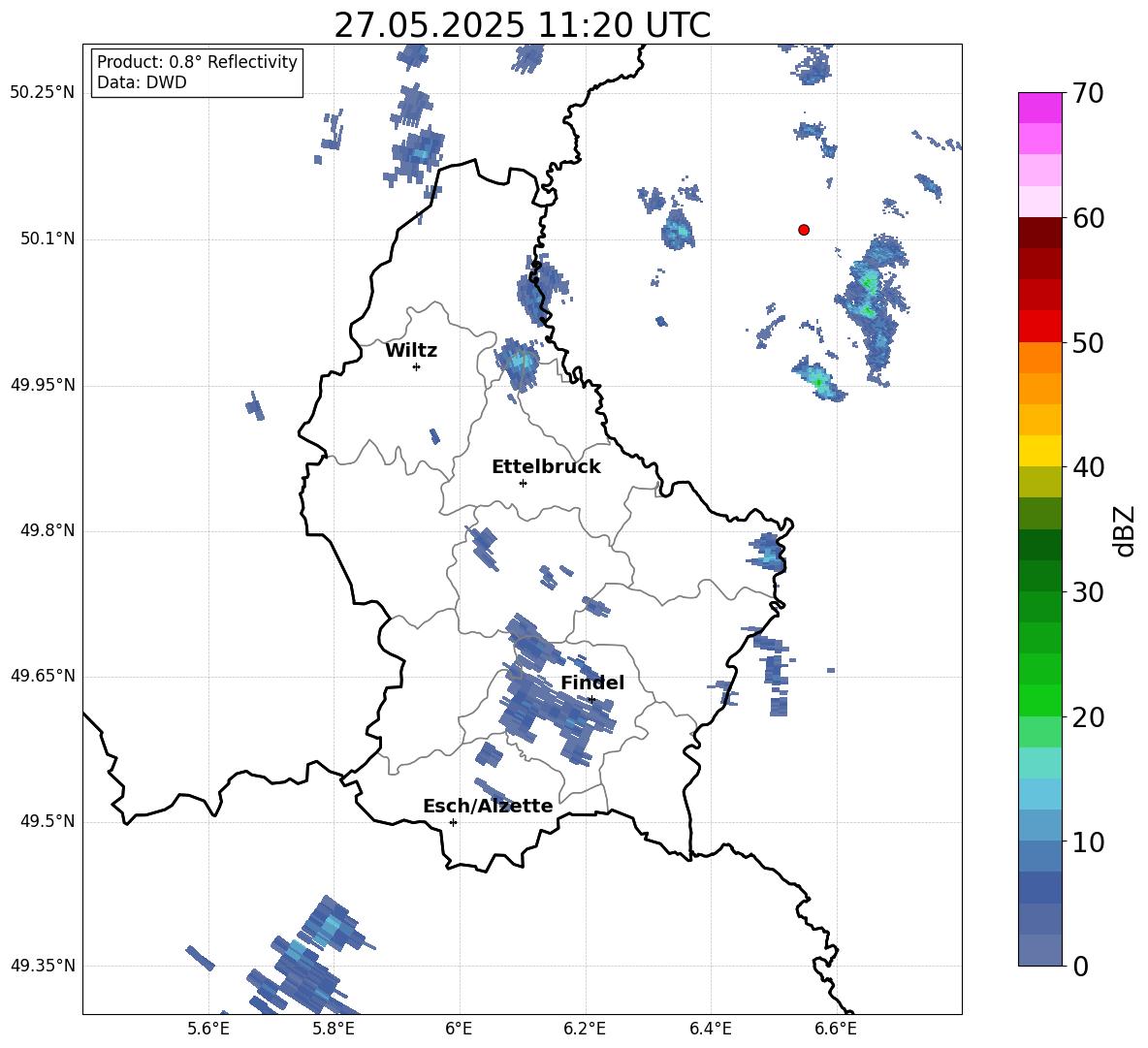Click the 6.6°E longitude label

pos(836,1029)
